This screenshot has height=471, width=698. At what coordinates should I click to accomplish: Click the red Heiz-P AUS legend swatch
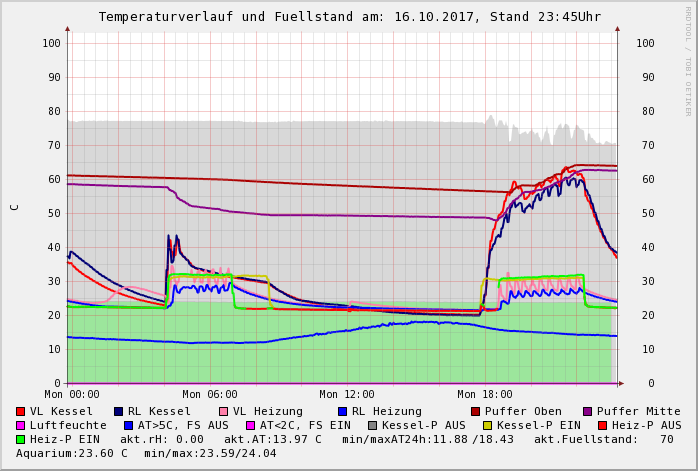coord(602,425)
